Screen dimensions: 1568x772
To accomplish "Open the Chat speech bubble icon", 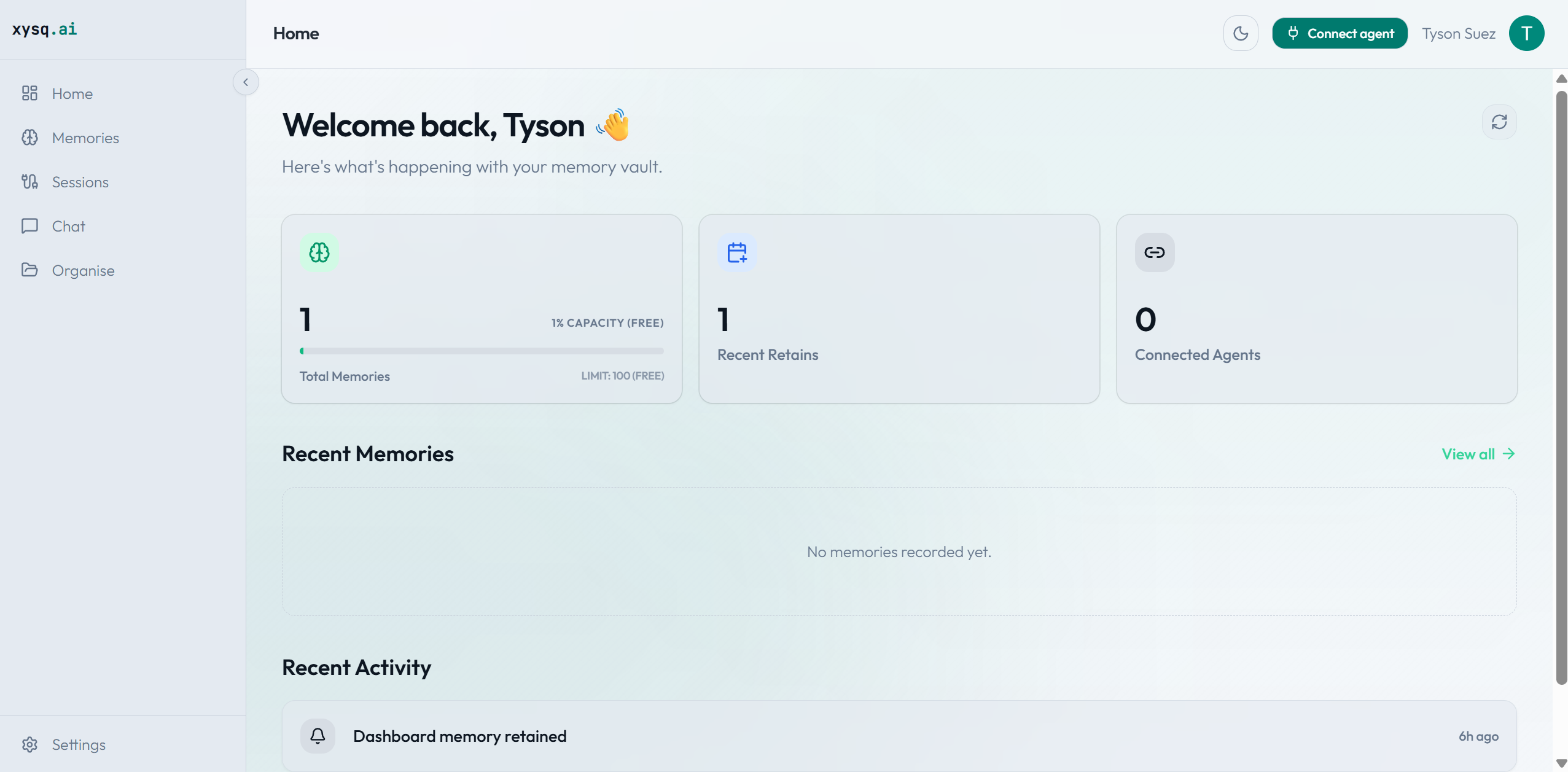I will tap(29, 225).
